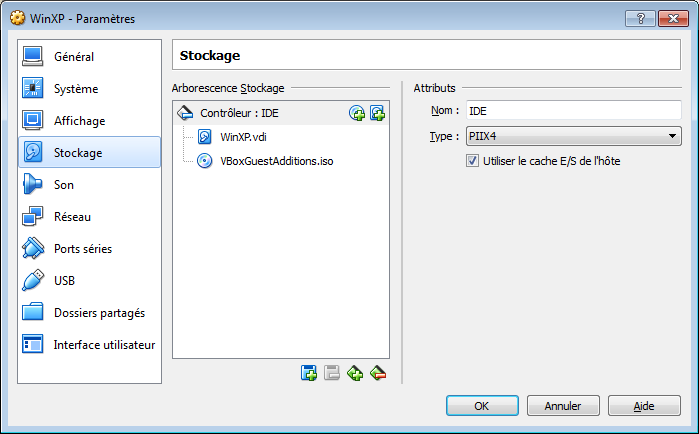699x434 pixels.
Task: Switch to the Réseau settings section
Action: point(72,217)
